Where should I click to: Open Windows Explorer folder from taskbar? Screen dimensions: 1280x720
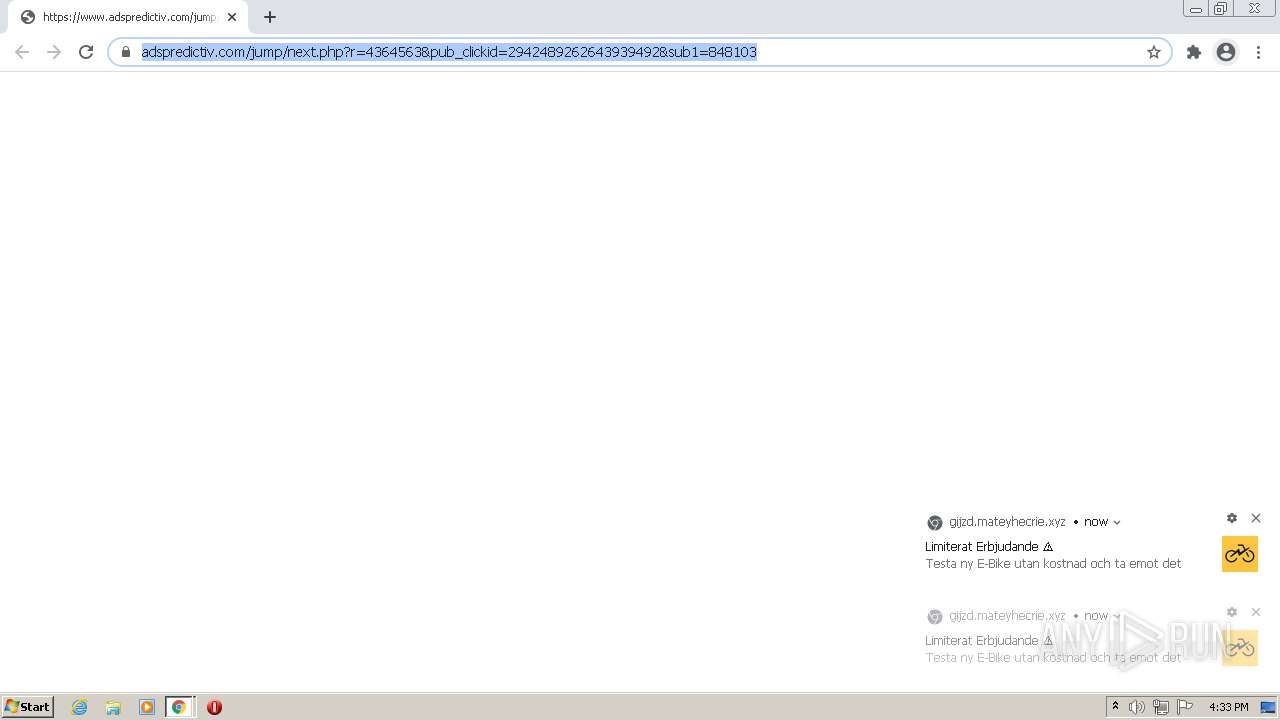(113, 707)
